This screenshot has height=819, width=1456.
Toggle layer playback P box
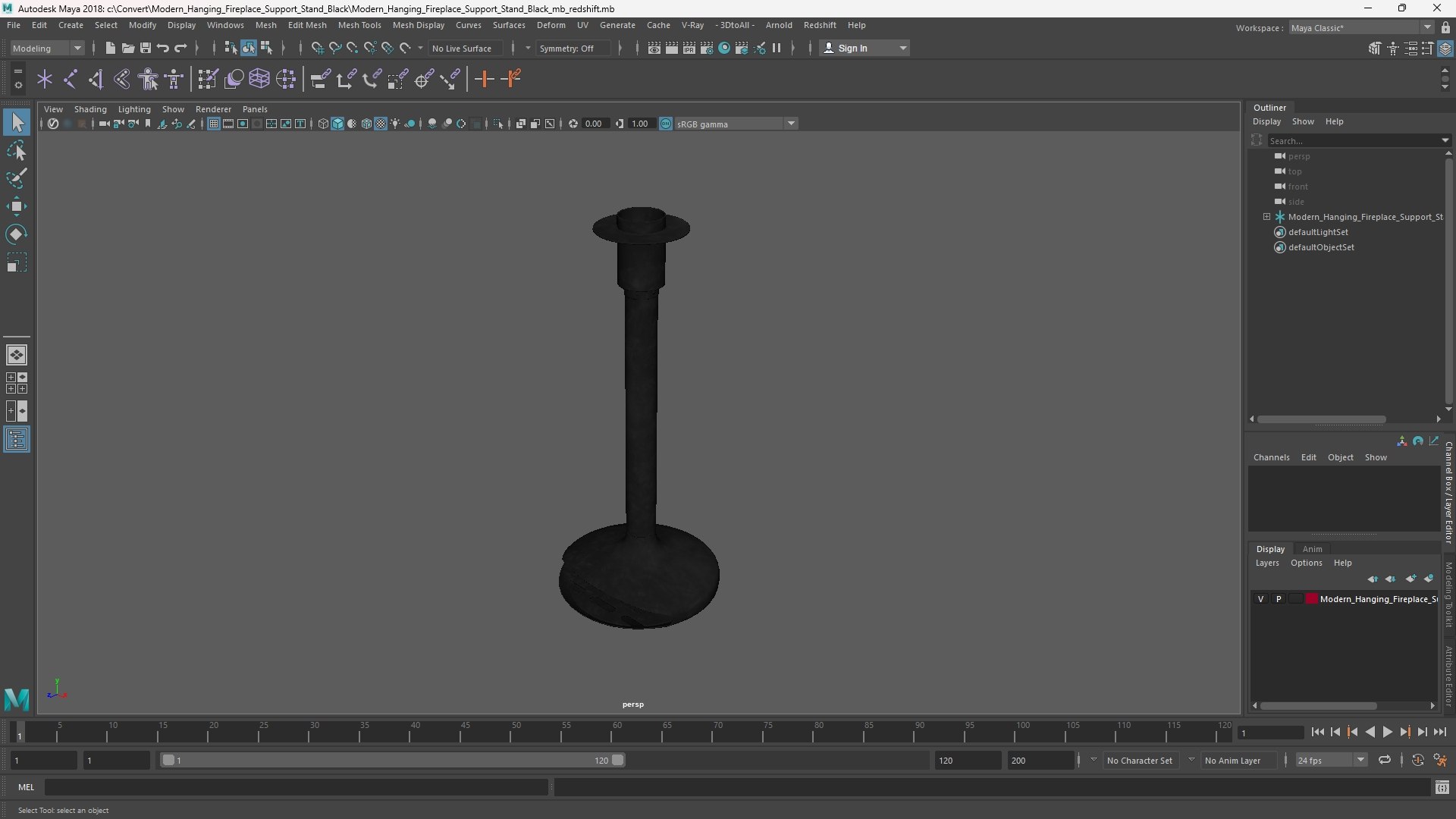(1279, 599)
